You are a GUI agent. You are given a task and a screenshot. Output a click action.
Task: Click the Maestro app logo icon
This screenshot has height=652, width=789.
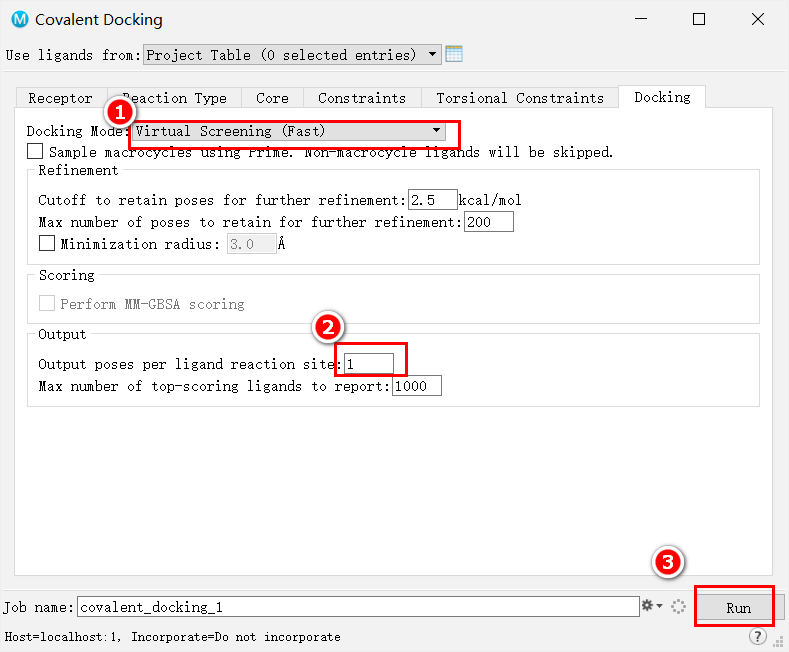pos(20,20)
